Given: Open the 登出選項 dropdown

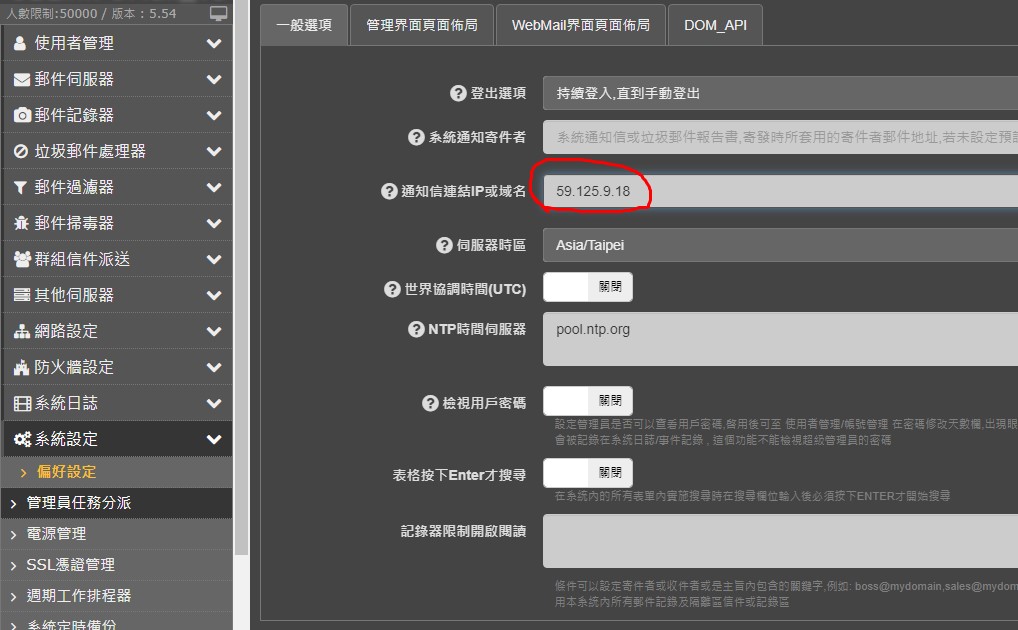Looking at the screenshot, I should [780, 93].
